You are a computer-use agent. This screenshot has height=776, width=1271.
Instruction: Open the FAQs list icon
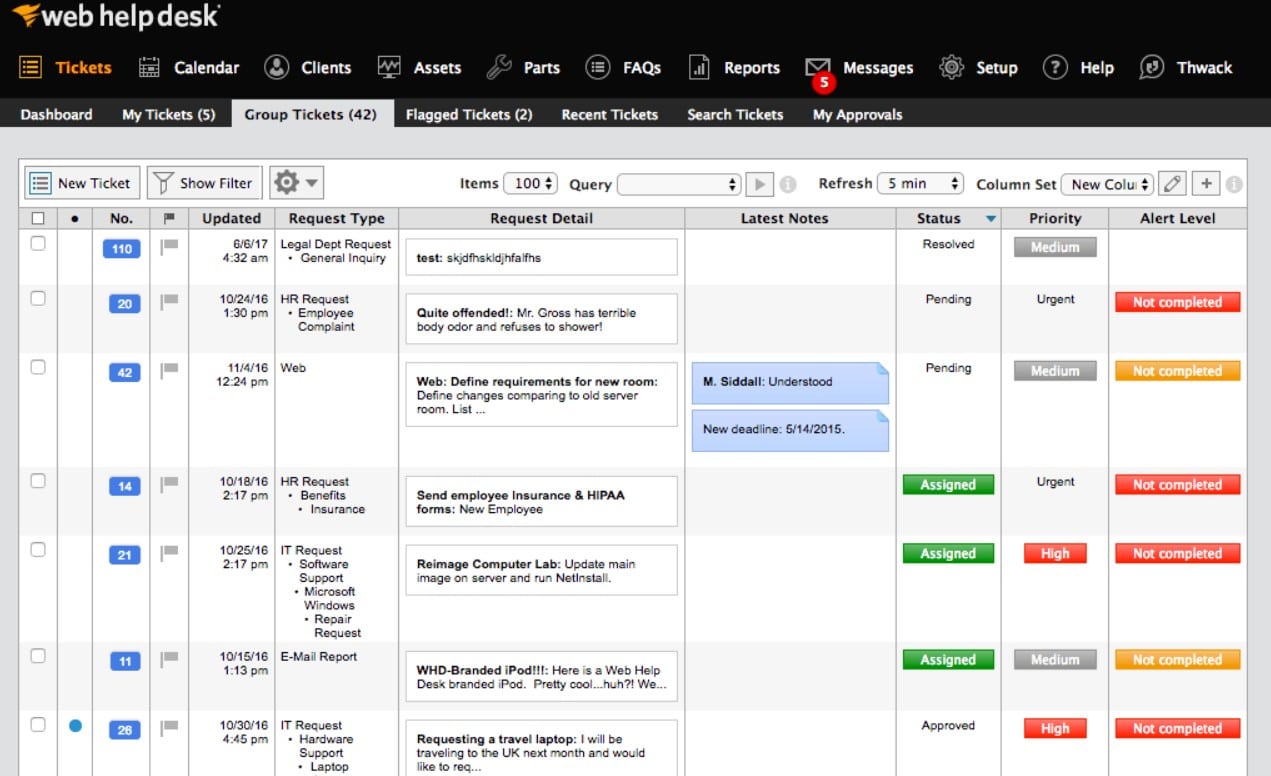click(x=598, y=68)
